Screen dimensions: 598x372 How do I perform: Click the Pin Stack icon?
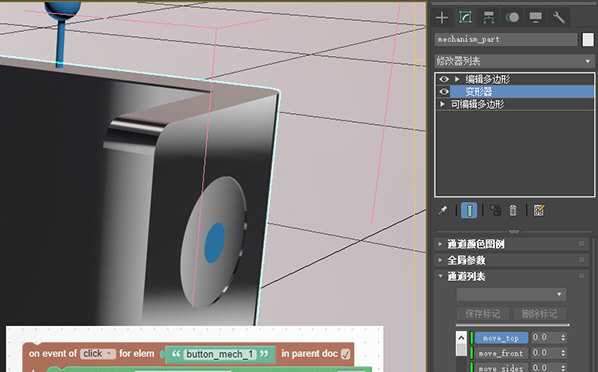[443, 210]
